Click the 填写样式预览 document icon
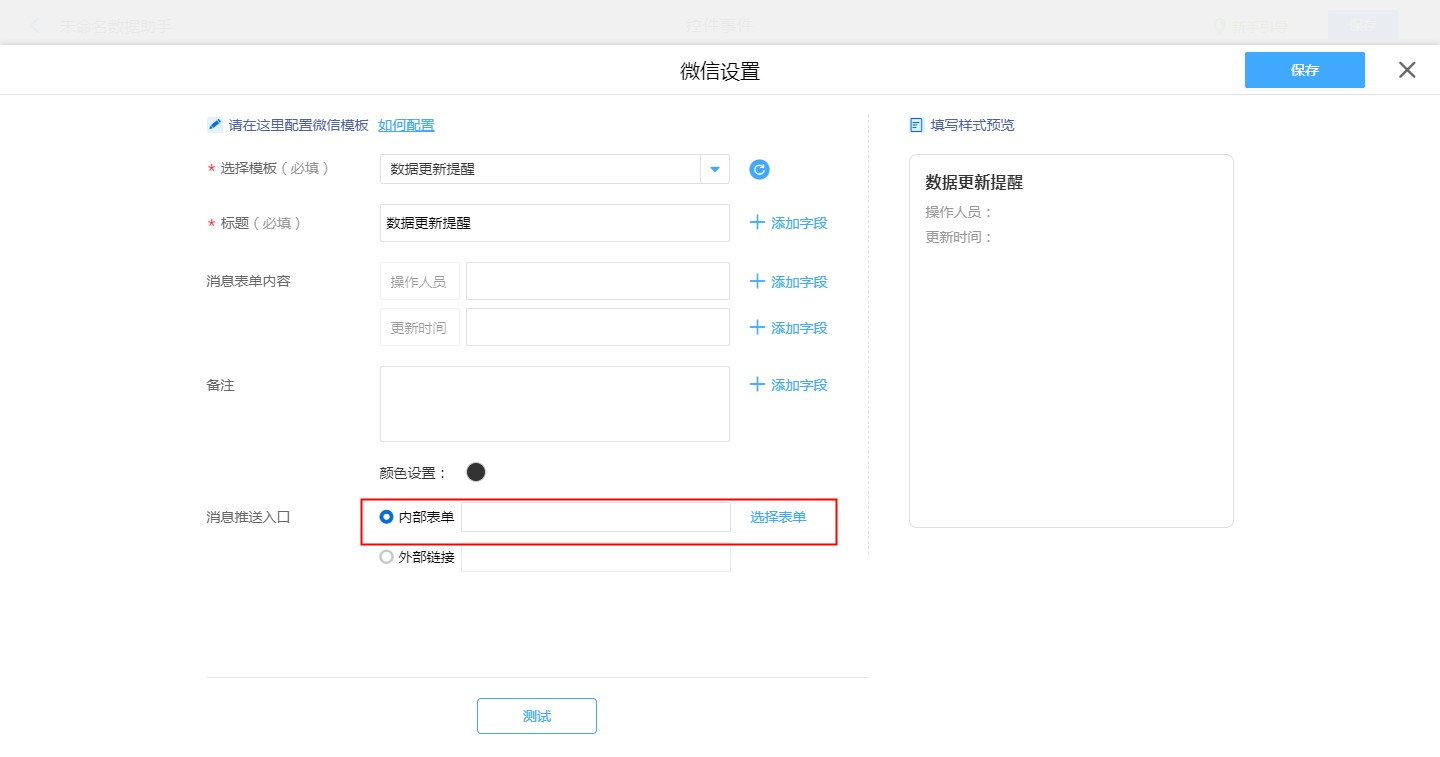Image resolution: width=1440 pixels, height=757 pixels. tap(916, 125)
